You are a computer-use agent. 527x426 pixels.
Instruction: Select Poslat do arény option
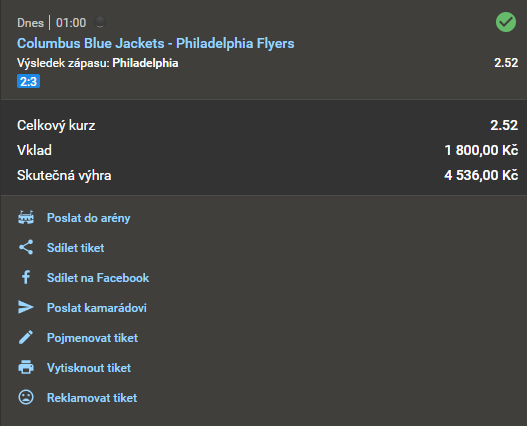coord(88,218)
